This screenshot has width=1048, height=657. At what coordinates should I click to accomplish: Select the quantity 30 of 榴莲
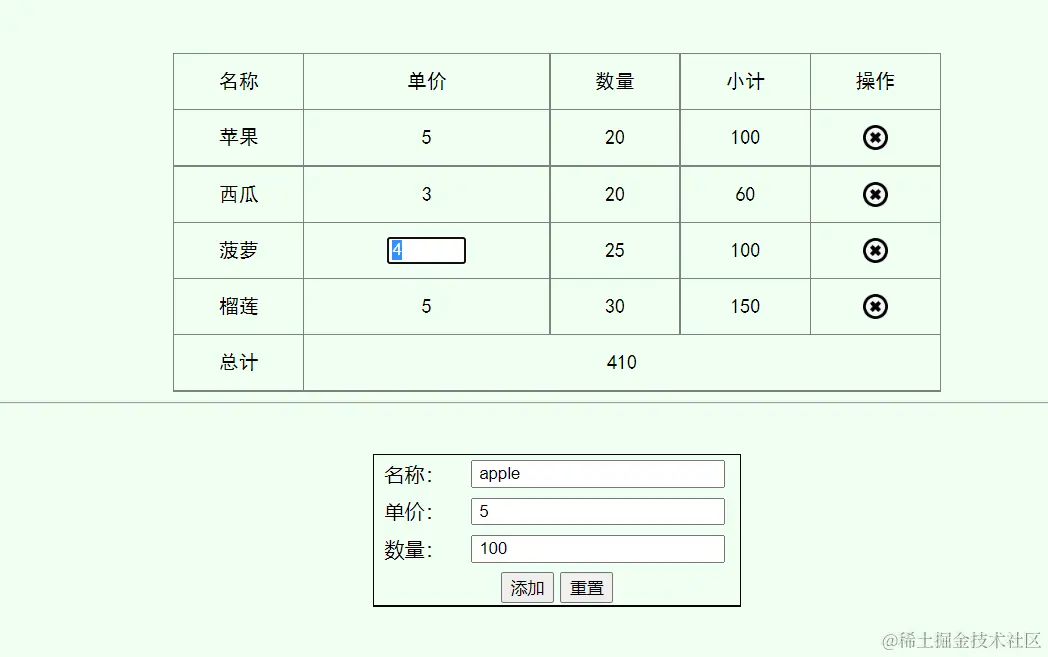click(x=615, y=306)
